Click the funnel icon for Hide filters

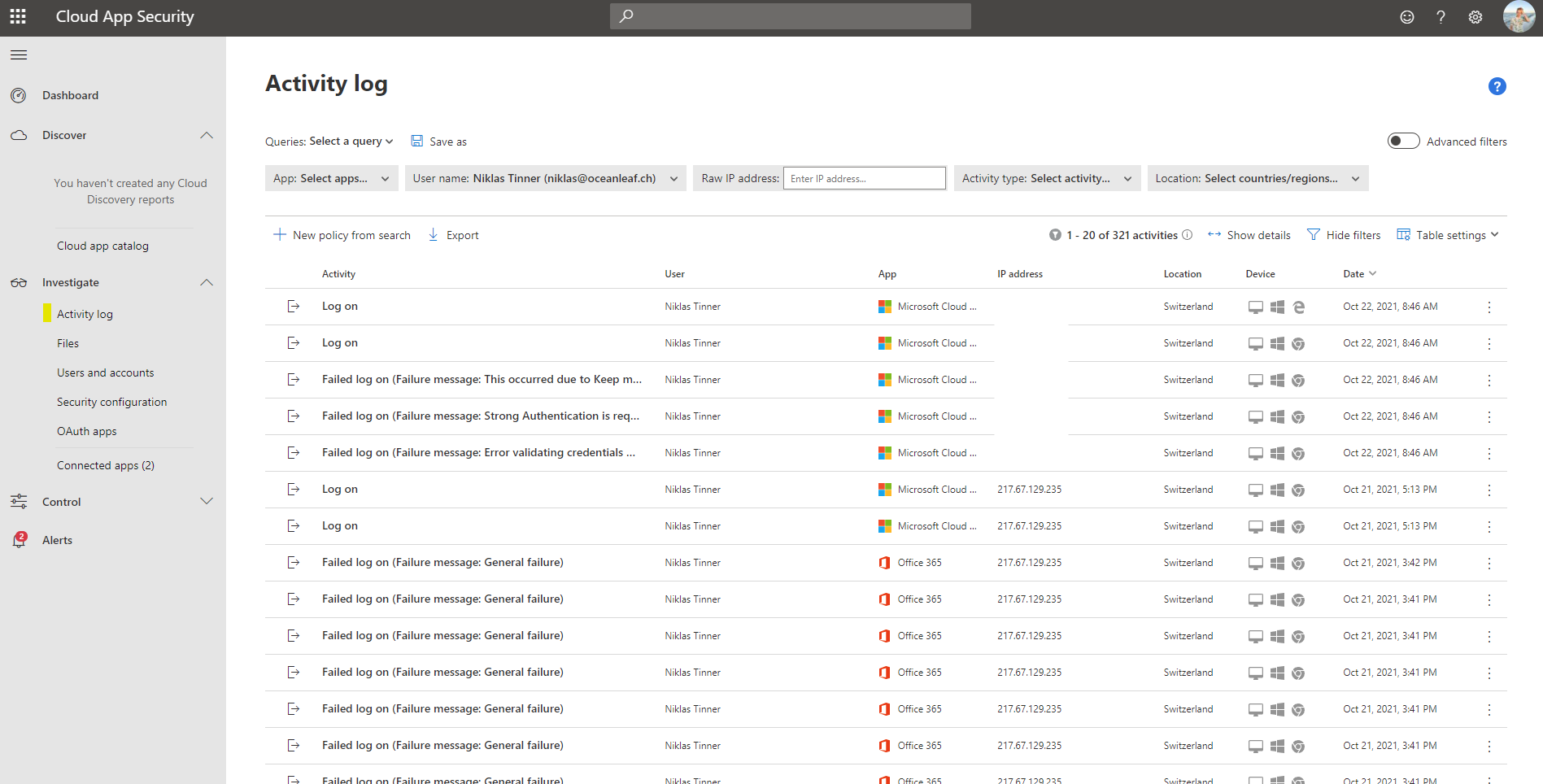click(x=1313, y=234)
